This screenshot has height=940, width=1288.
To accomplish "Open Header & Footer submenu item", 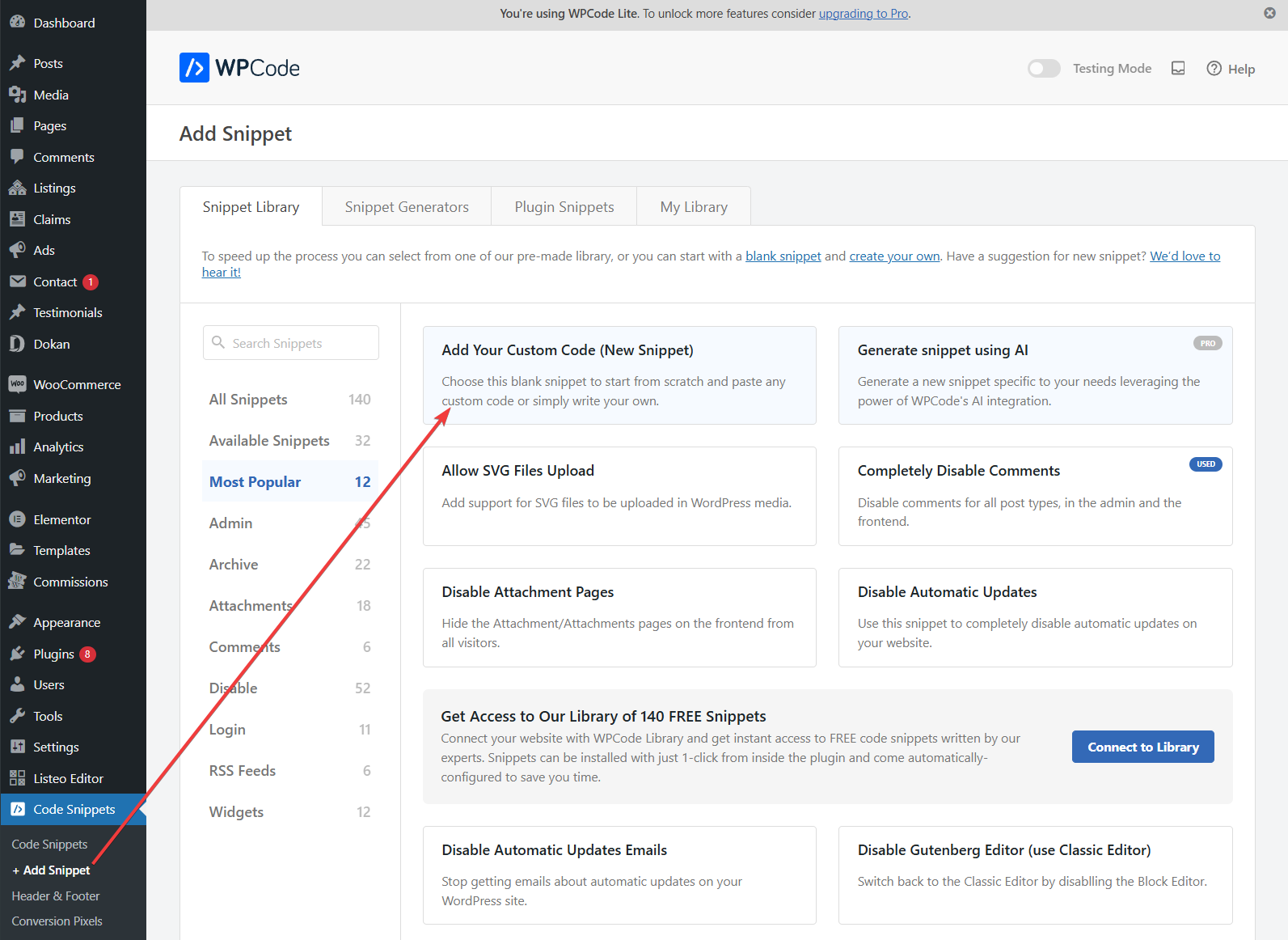I will (x=56, y=896).
